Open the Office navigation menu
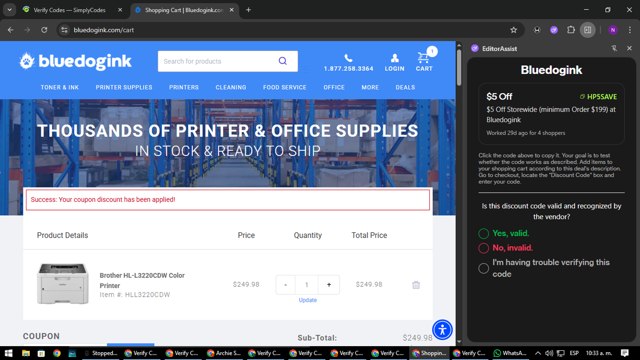The width and height of the screenshot is (640, 360). [x=334, y=87]
